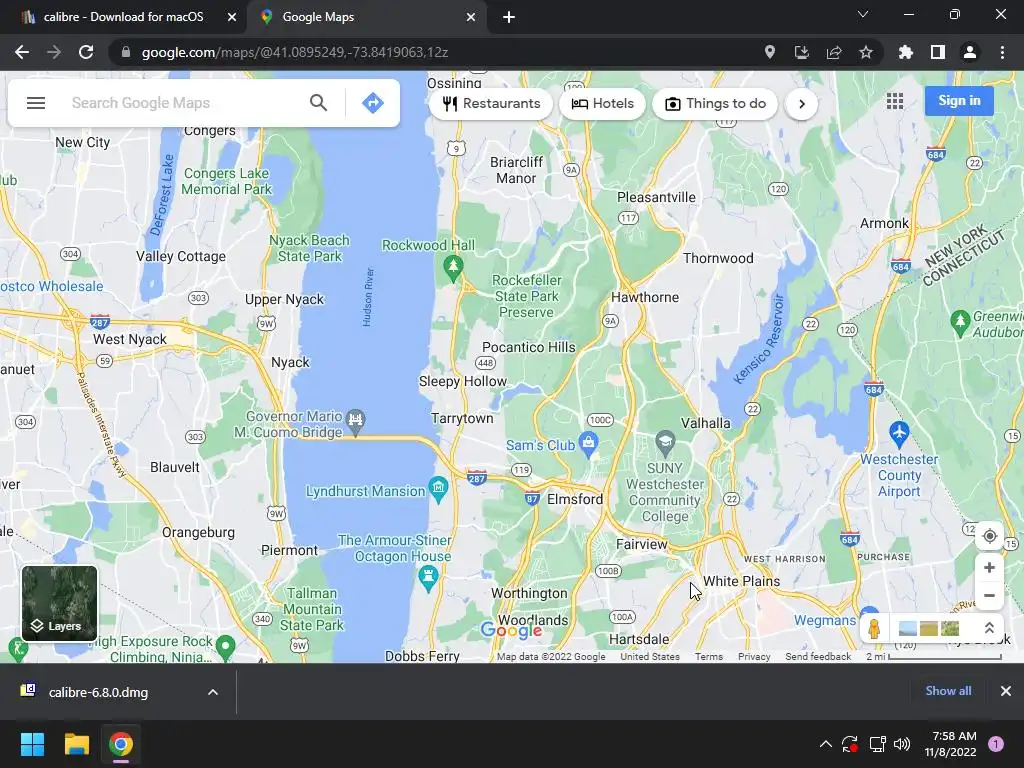Show hidden system tray icons
Image resolution: width=1024 pixels, height=768 pixels.
pyautogui.click(x=825, y=744)
